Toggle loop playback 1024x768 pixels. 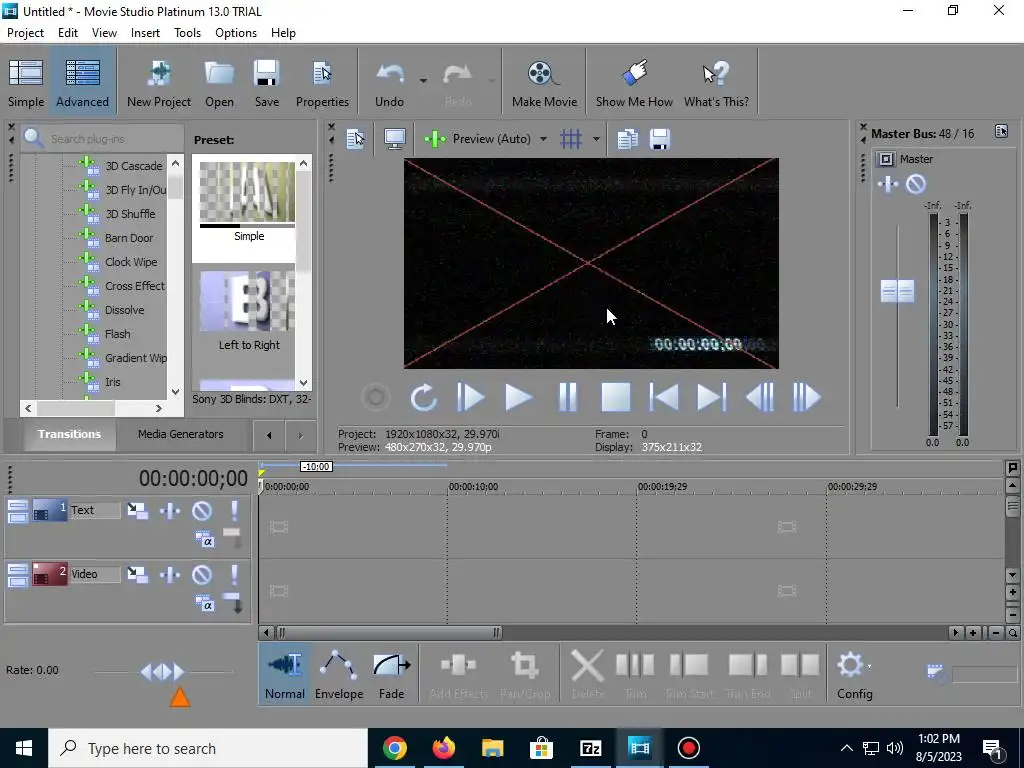[423, 397]
